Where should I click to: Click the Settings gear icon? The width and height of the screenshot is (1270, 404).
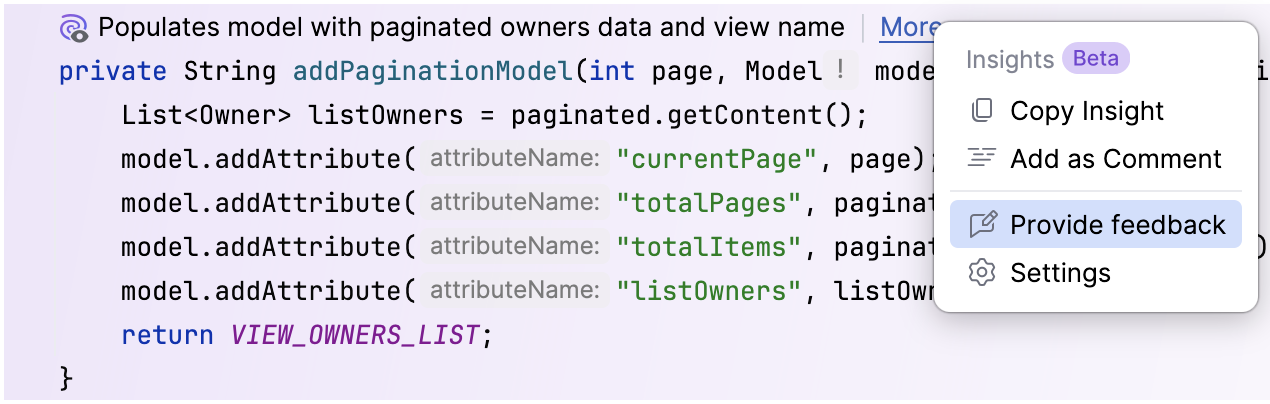[983, 272]
